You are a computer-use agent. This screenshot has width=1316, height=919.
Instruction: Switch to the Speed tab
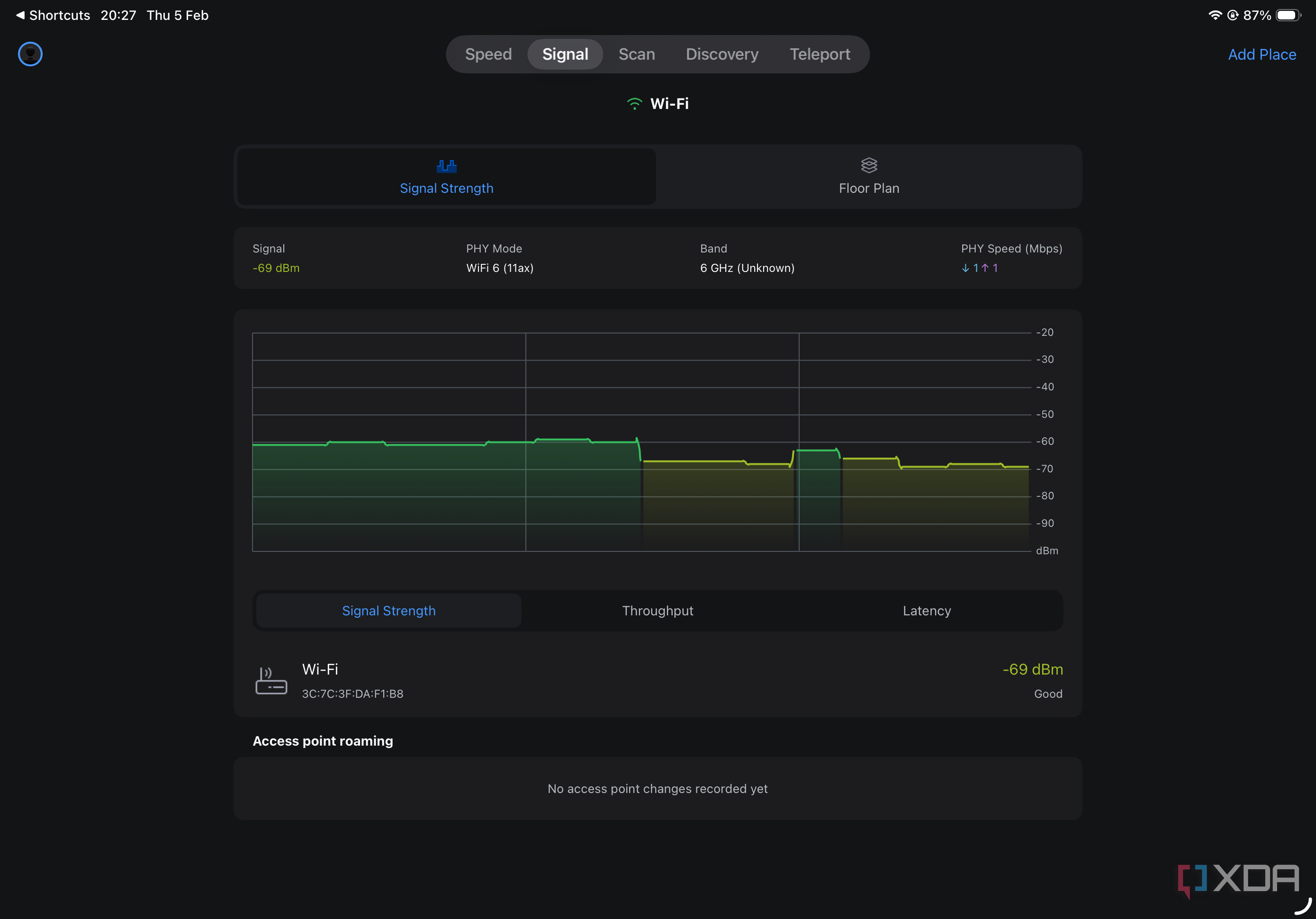(x=488, y=54)
